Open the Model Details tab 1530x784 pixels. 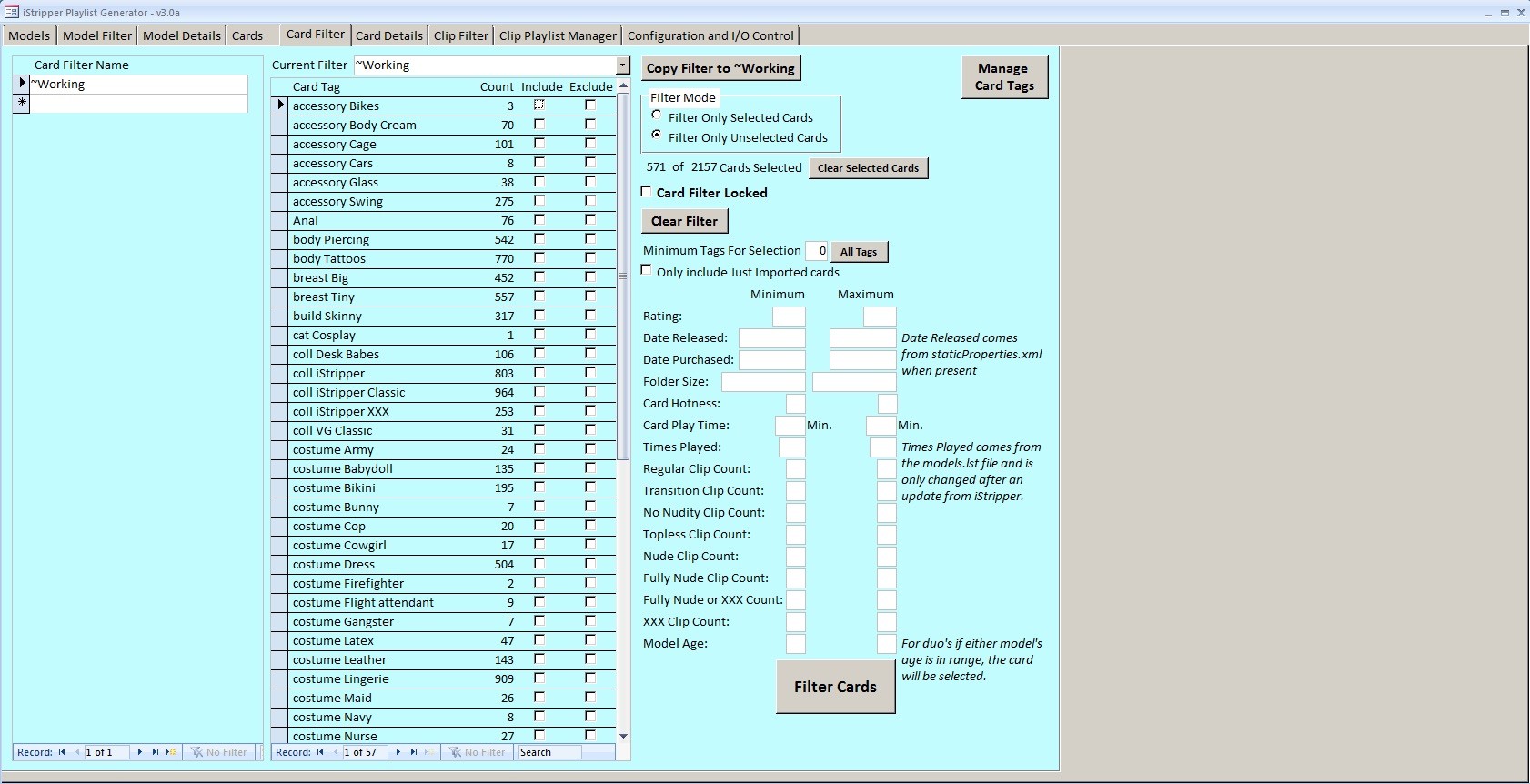[x=181, y=35]
